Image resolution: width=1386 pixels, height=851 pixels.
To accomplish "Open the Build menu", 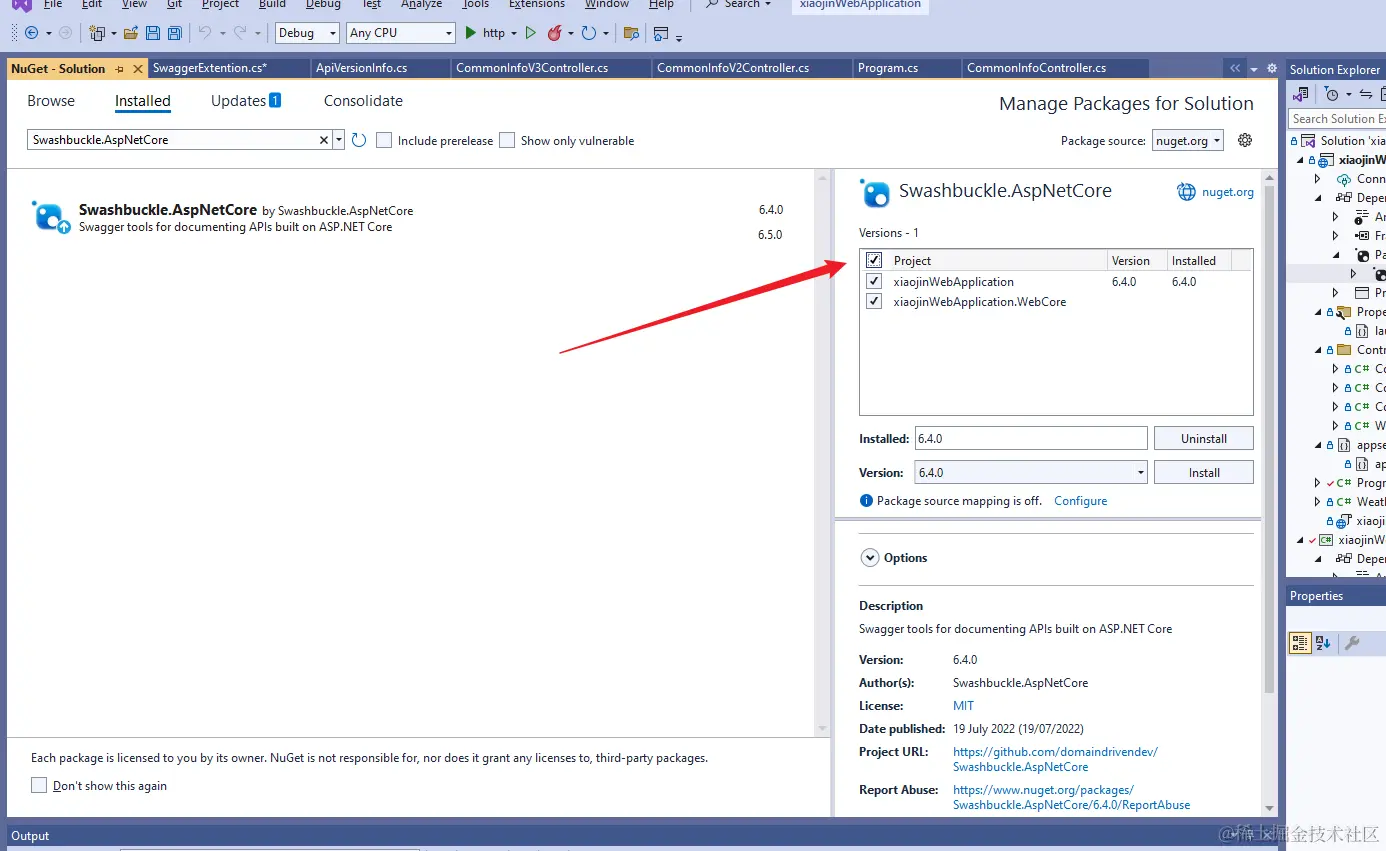I will (x=272, y=4).
